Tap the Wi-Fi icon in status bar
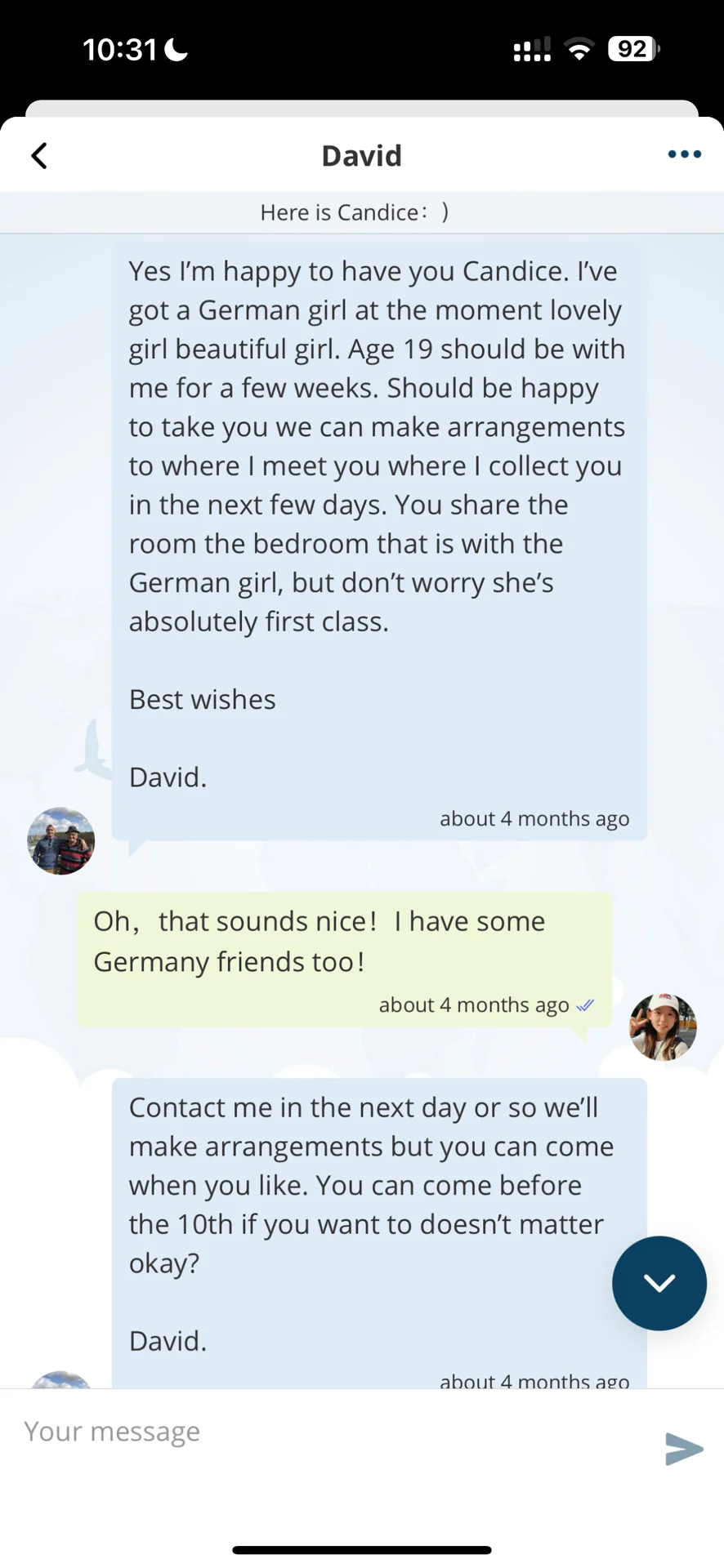Screen dimensions: 724x1568 pyautogui.click(x=579, y=50)
